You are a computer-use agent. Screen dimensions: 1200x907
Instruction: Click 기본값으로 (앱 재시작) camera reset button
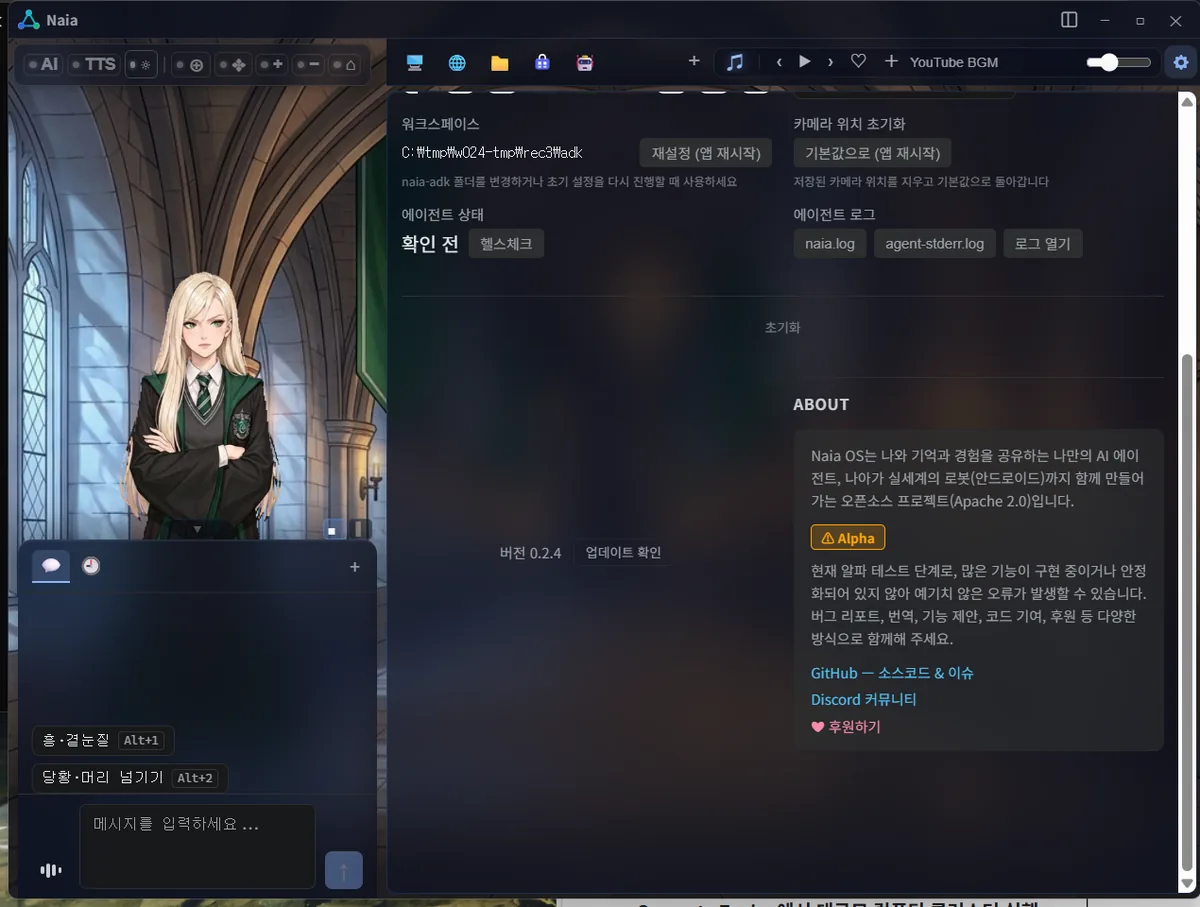pos(872,153)
